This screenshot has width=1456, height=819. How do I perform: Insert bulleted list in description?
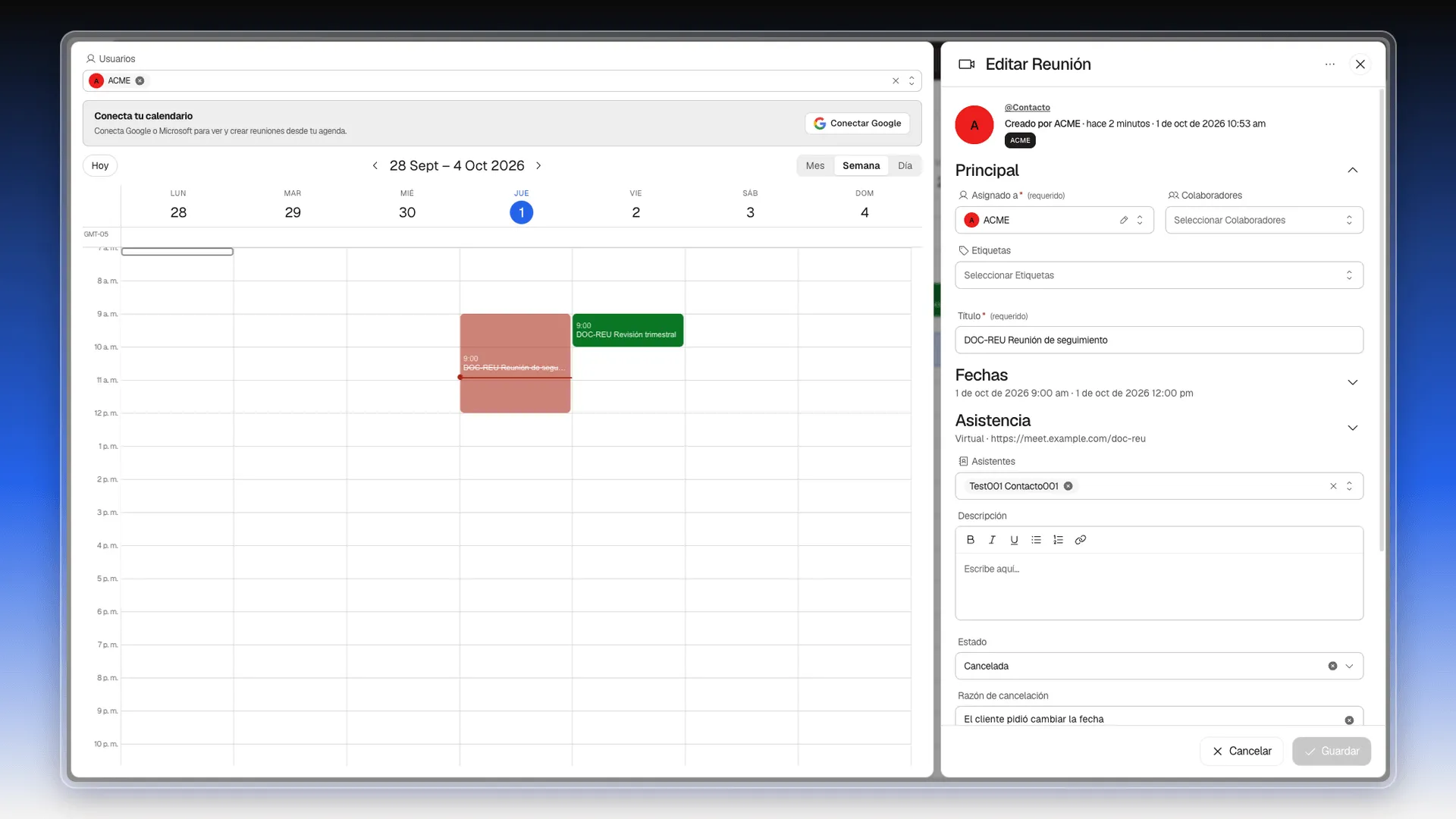[1036, 540]
